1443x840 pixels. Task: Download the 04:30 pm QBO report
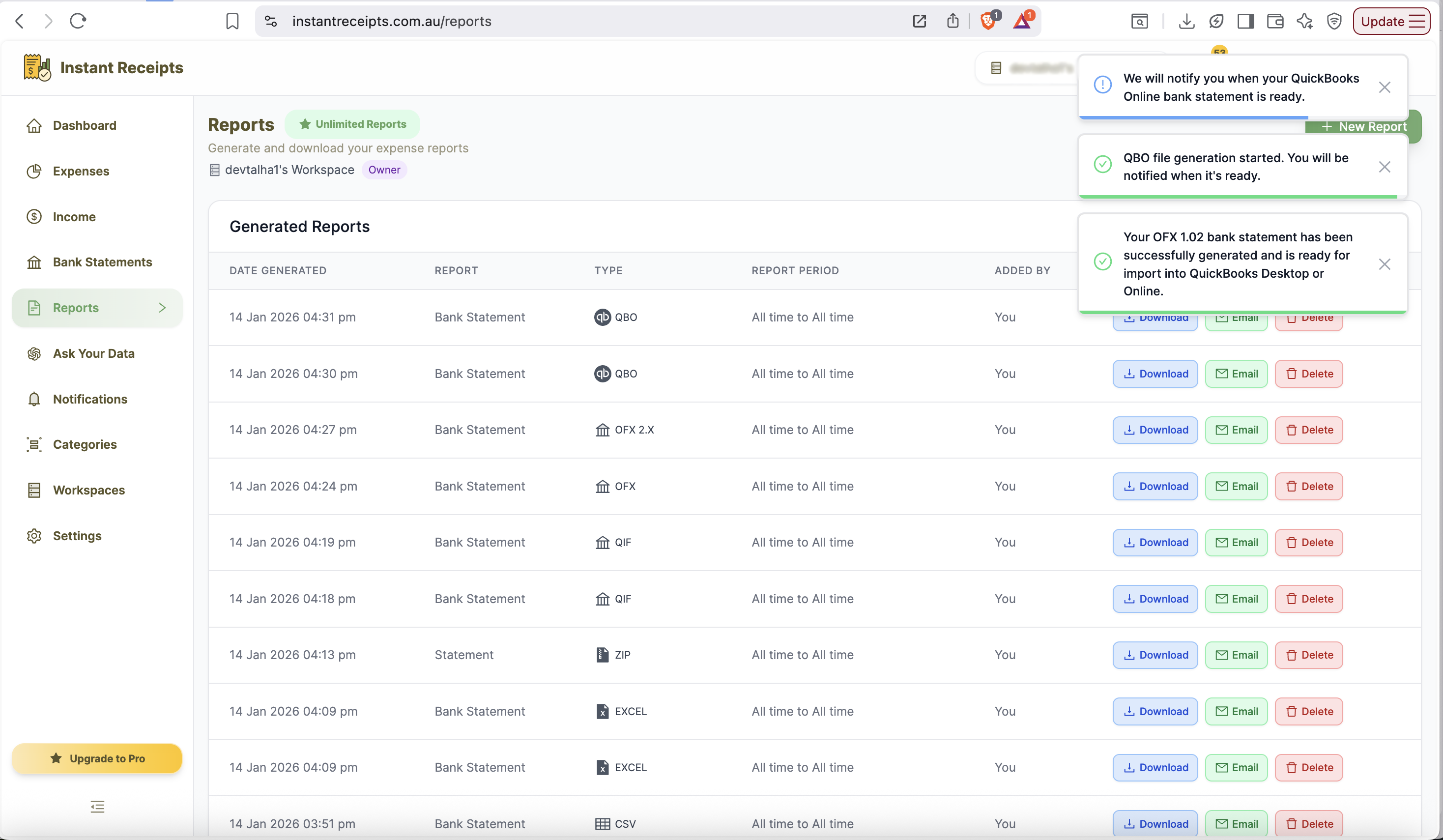pos(1155,374)
